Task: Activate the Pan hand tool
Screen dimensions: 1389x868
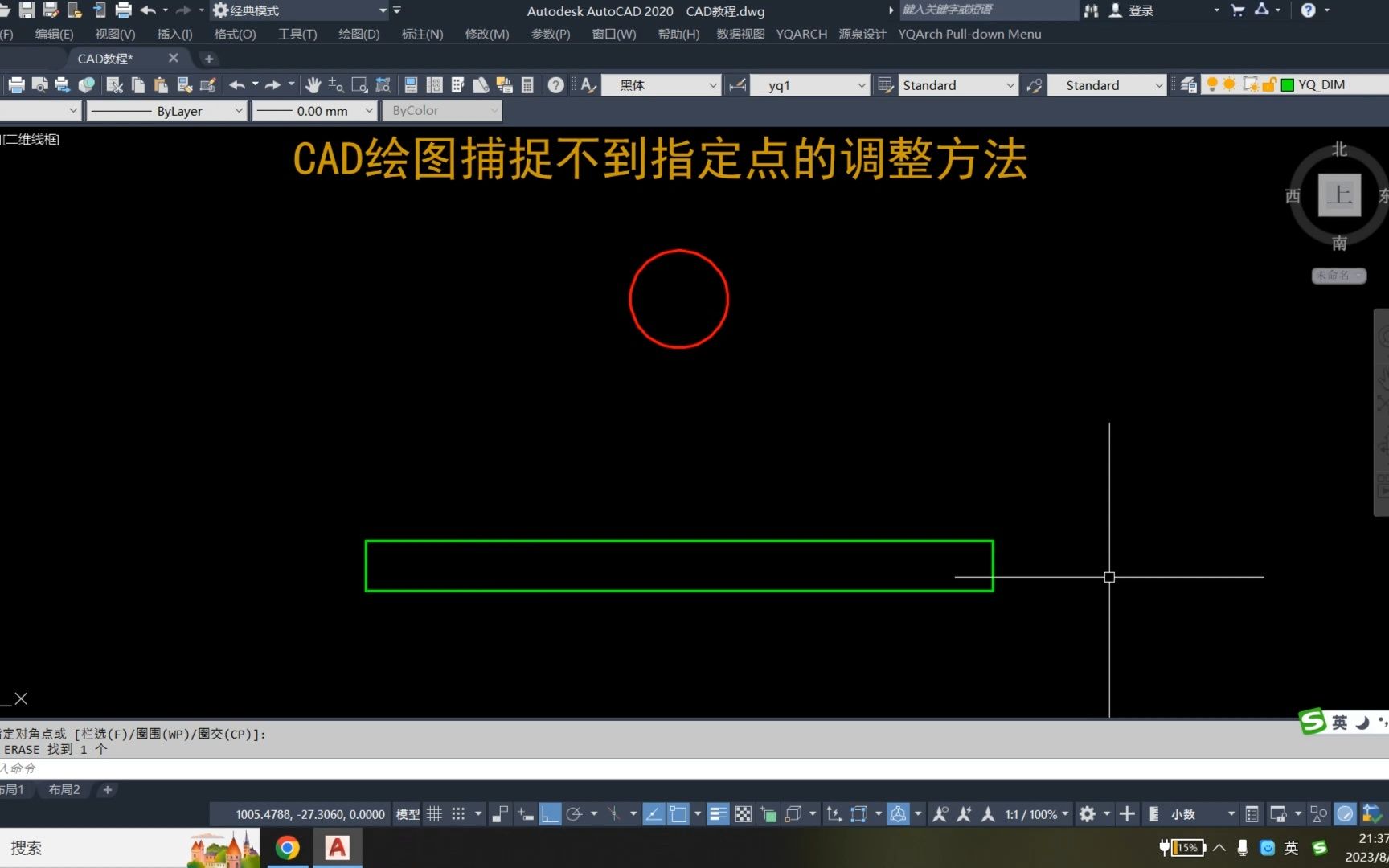Action: tap(313, 85)
